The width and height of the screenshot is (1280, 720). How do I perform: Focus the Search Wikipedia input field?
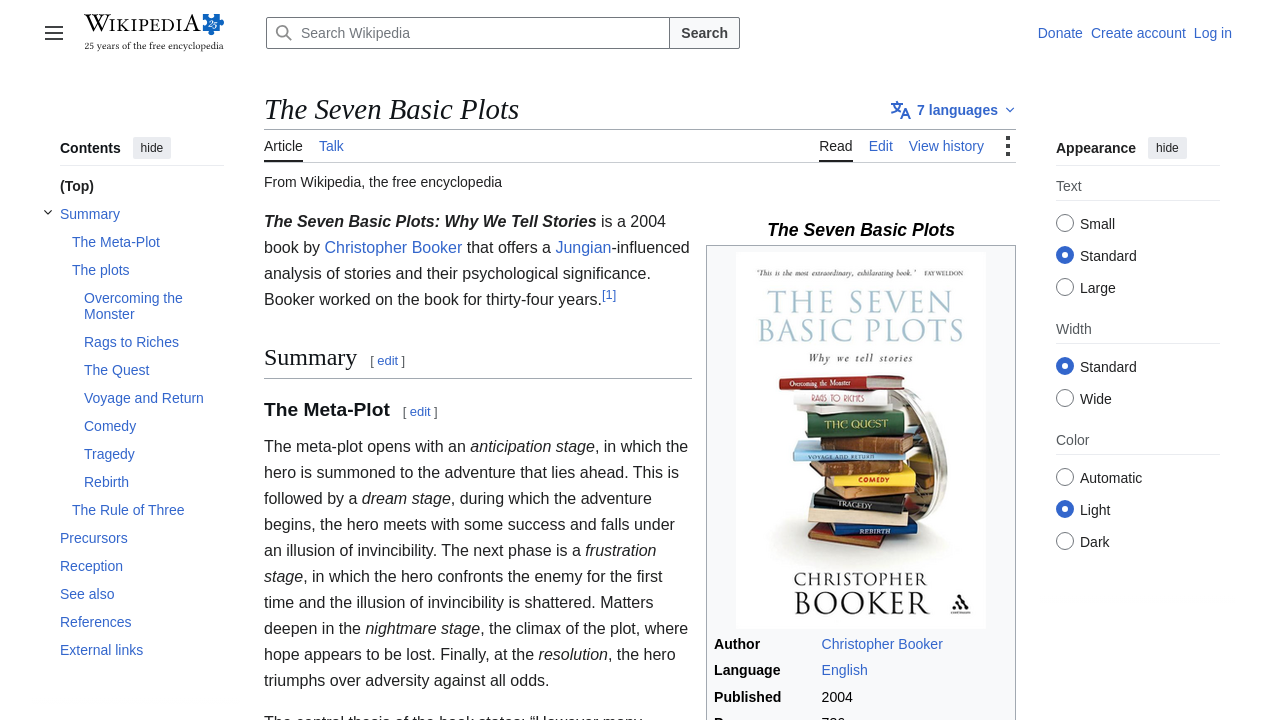click(468, 33)
